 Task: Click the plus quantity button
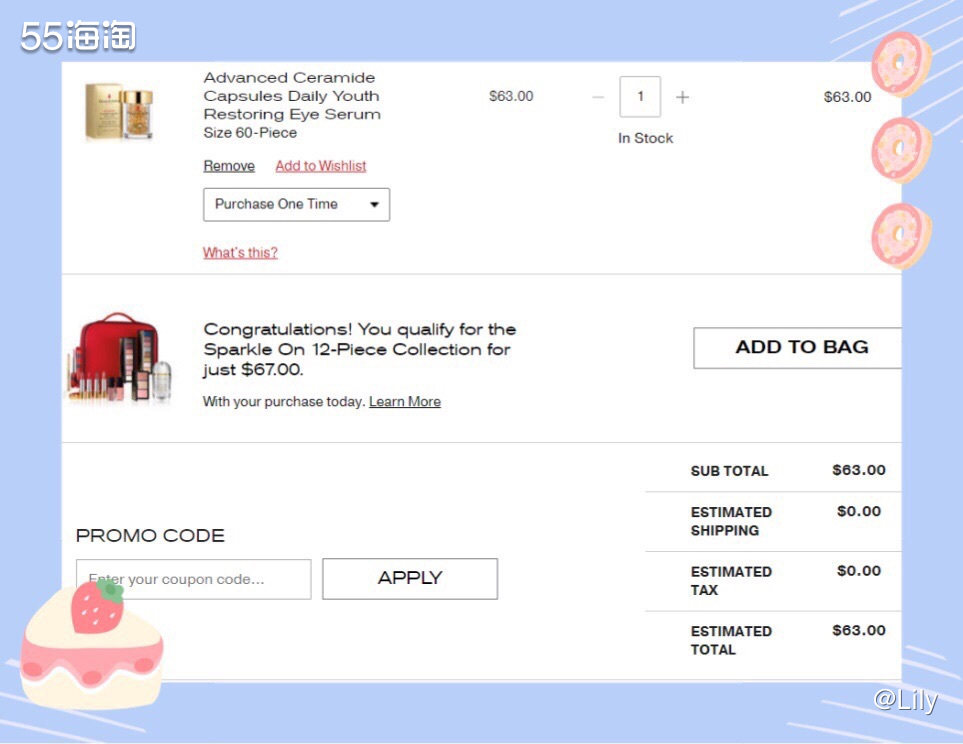pos(682,97)
